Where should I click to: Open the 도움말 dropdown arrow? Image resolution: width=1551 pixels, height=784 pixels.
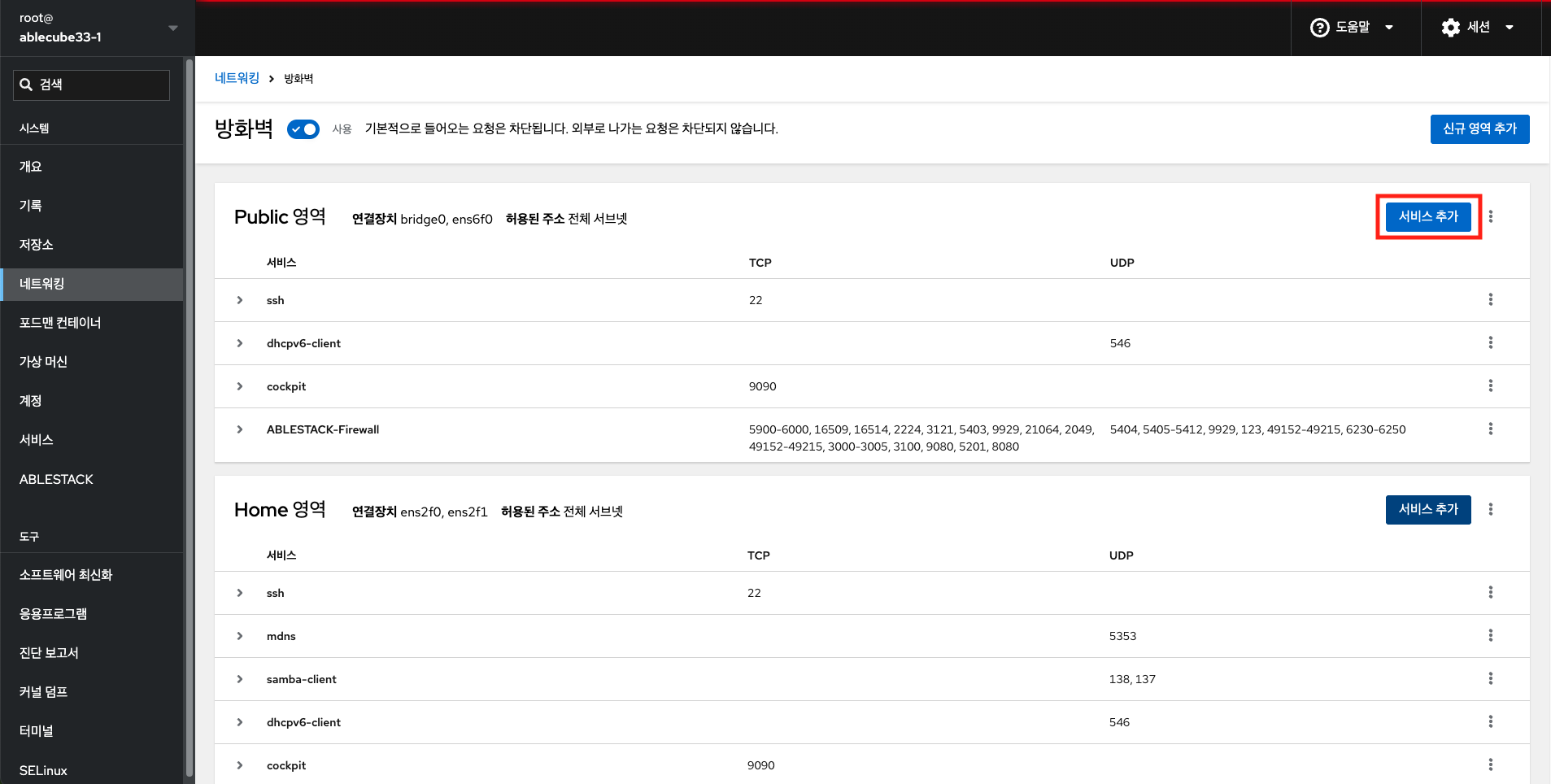[1389, 28]
